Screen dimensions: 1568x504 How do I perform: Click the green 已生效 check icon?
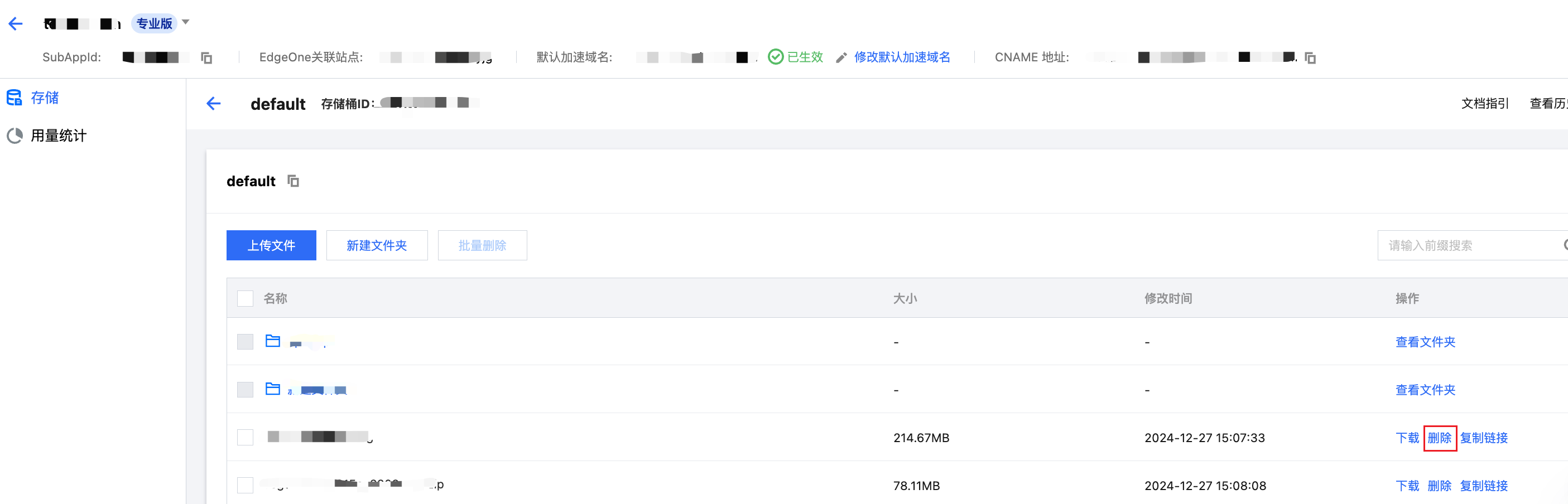click(776, 57)
